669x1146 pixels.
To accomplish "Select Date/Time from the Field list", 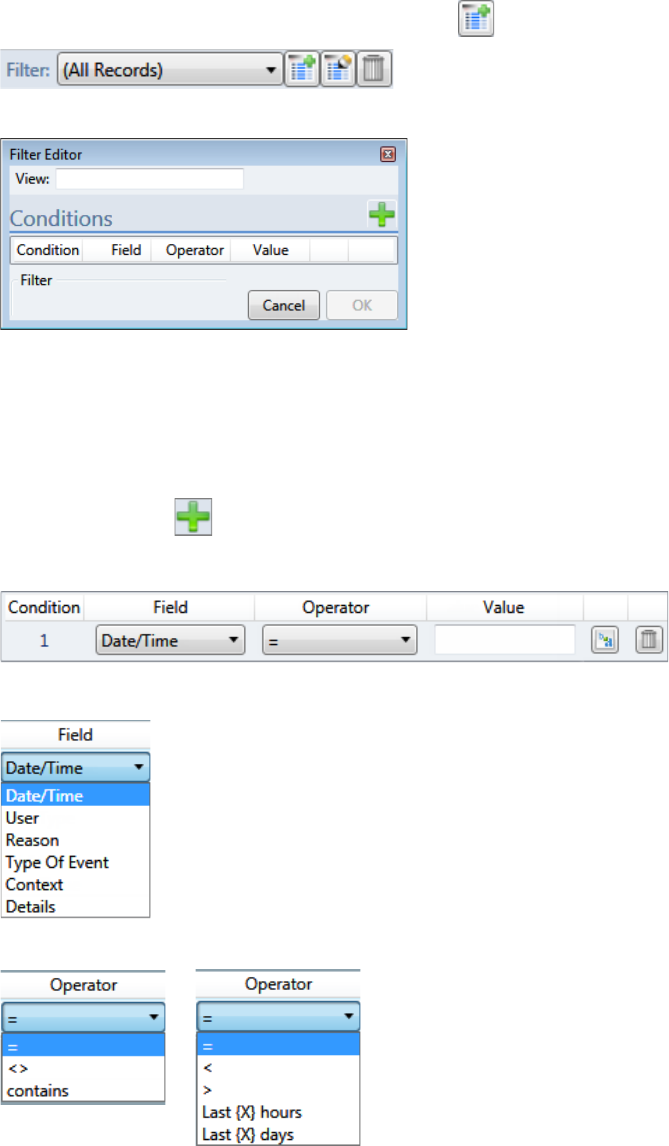I will click(x=75, y=796).
